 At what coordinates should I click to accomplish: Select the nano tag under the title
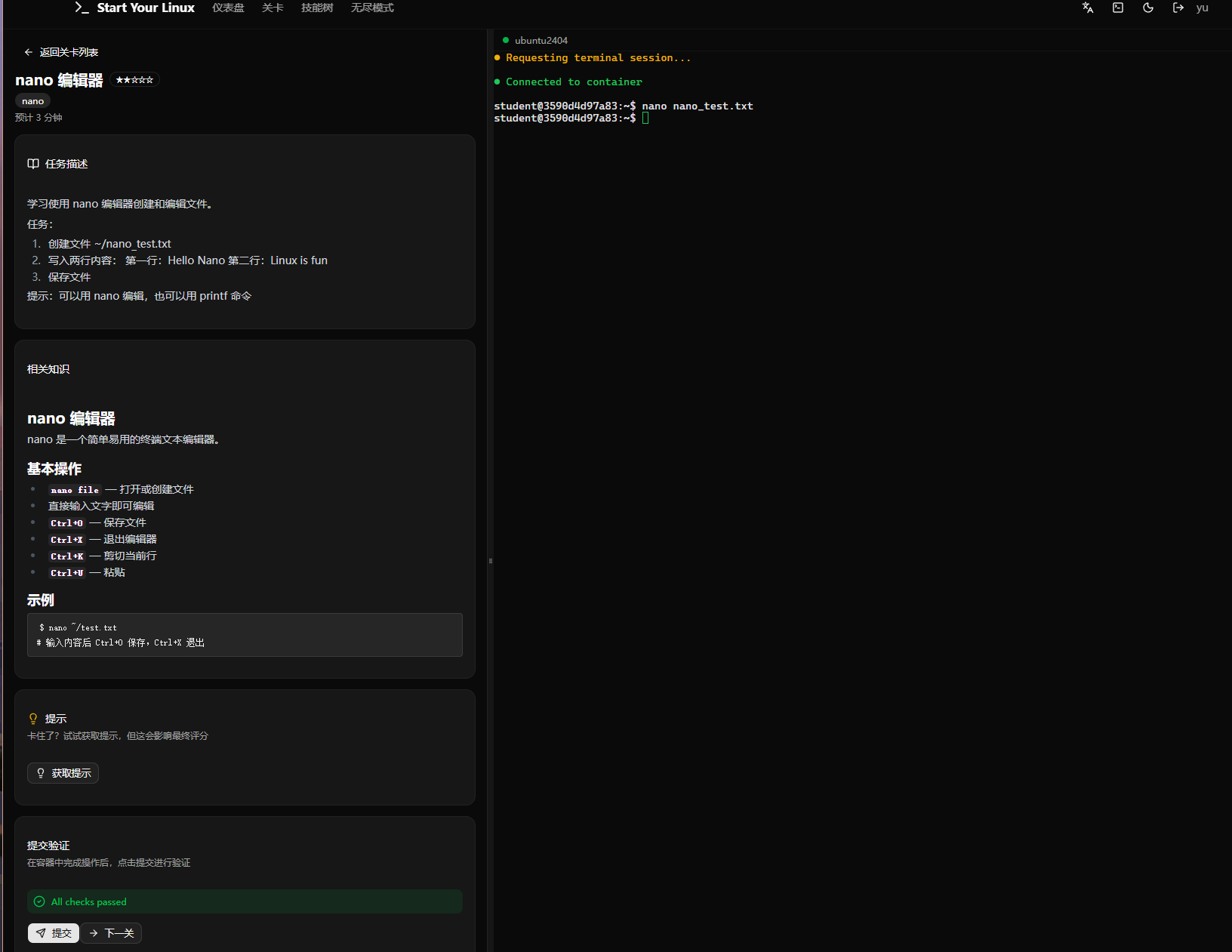click(x=32, y=101)
